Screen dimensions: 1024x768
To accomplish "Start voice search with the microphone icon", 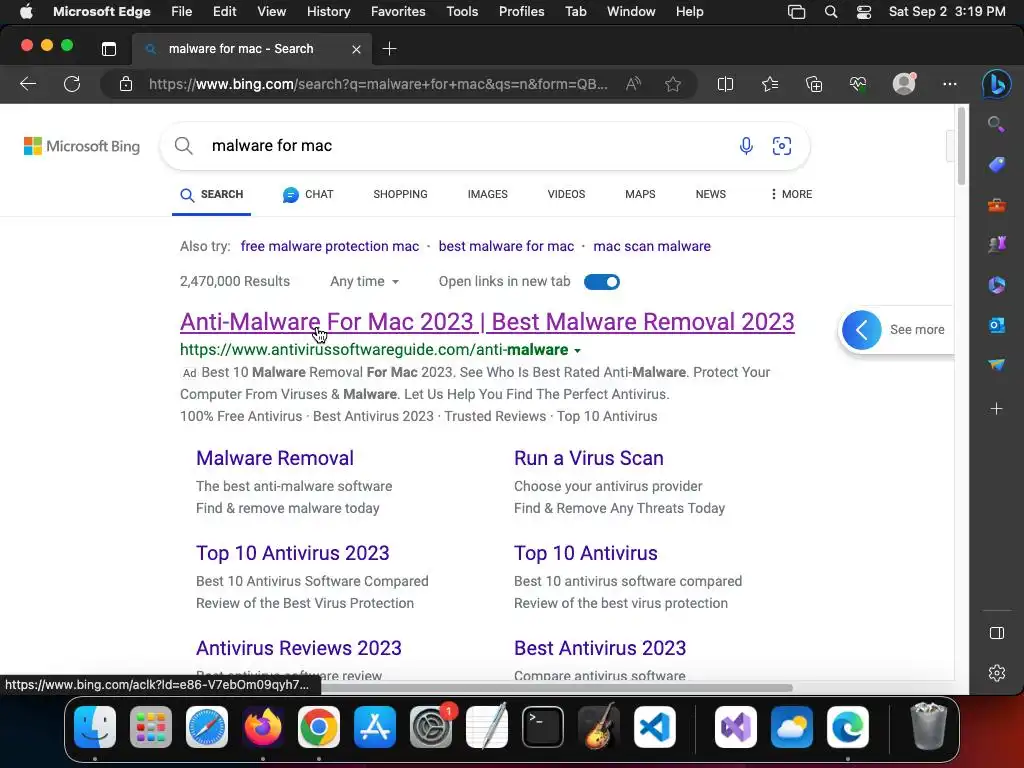I will click(746, 146).
